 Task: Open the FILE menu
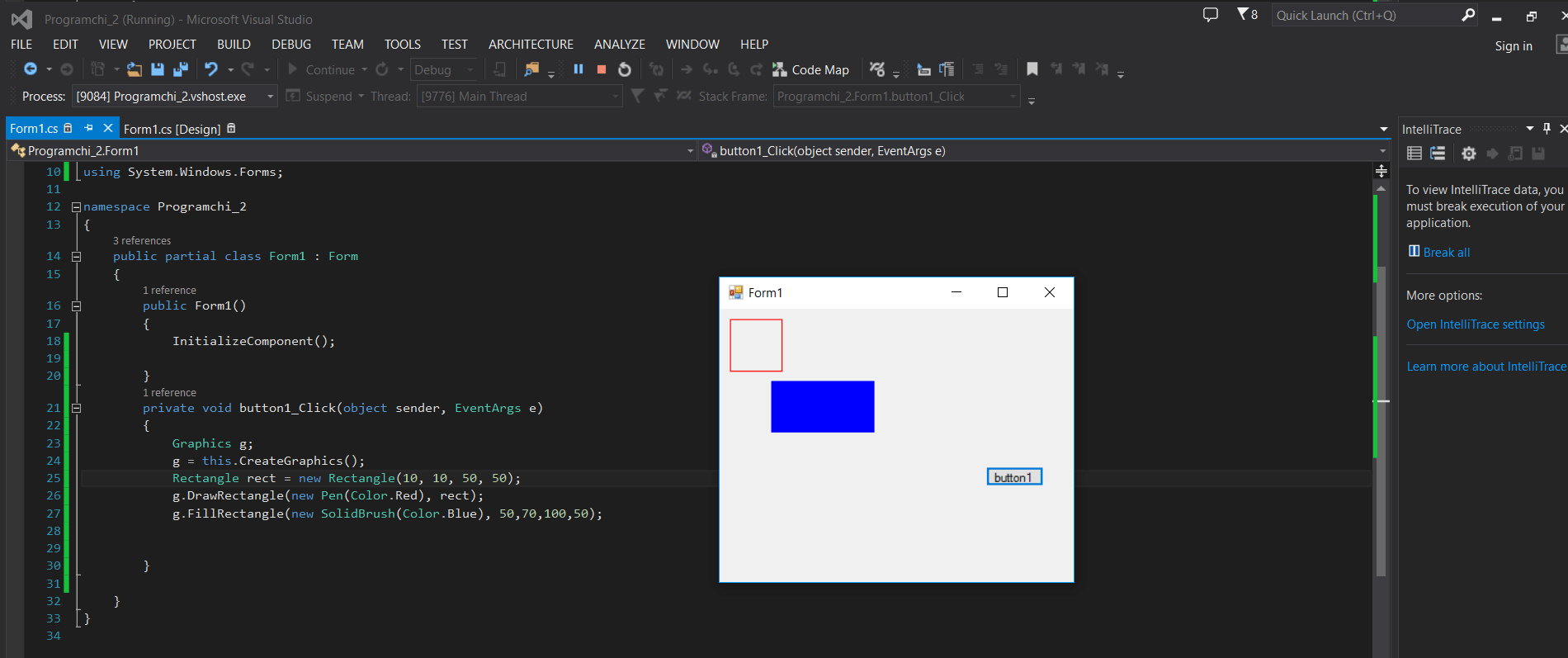pos(21,45)
